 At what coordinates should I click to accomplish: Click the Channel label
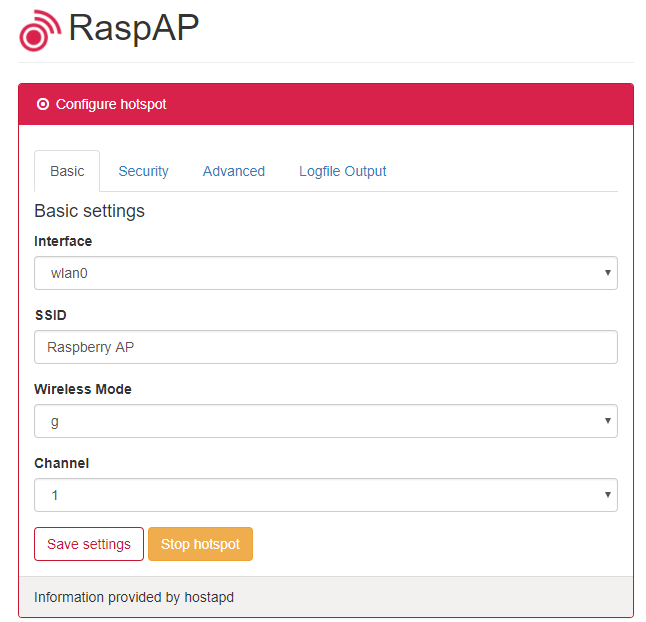coord(61,463)
